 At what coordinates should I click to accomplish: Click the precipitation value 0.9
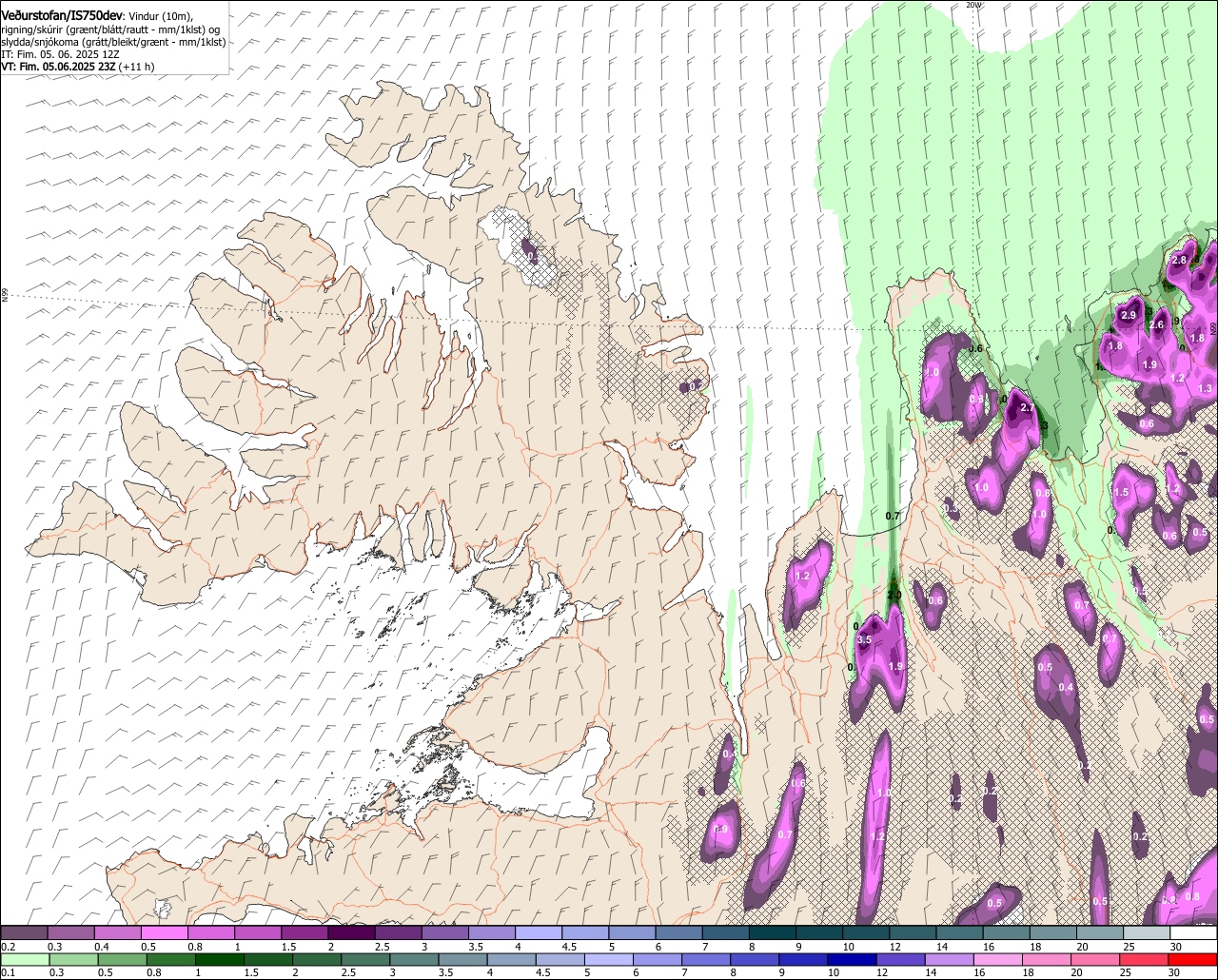720,829
